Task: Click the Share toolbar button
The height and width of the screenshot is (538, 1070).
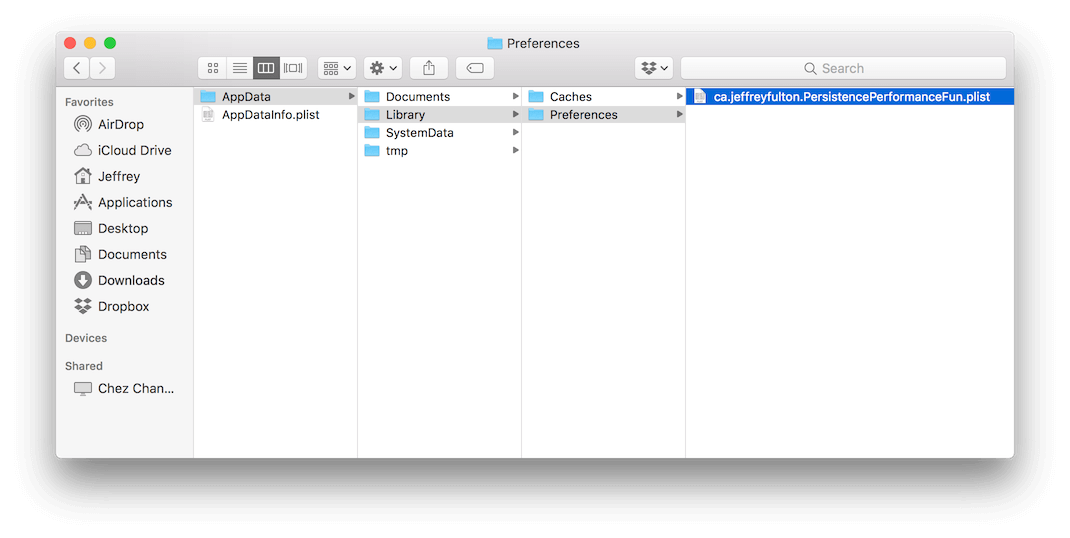Action: click(429, 68)
